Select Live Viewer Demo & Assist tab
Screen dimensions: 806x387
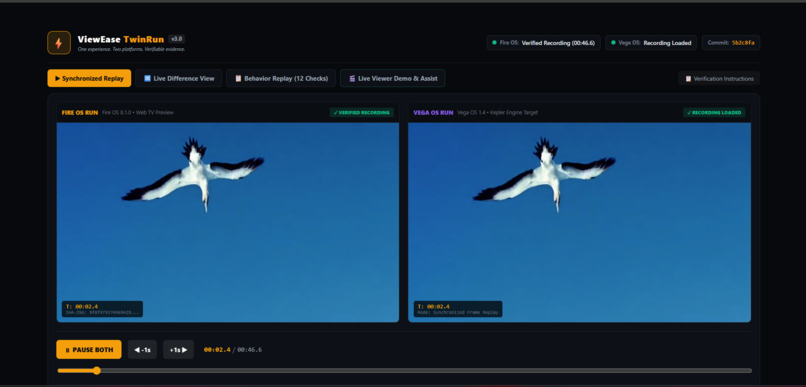tap(392, 79)
